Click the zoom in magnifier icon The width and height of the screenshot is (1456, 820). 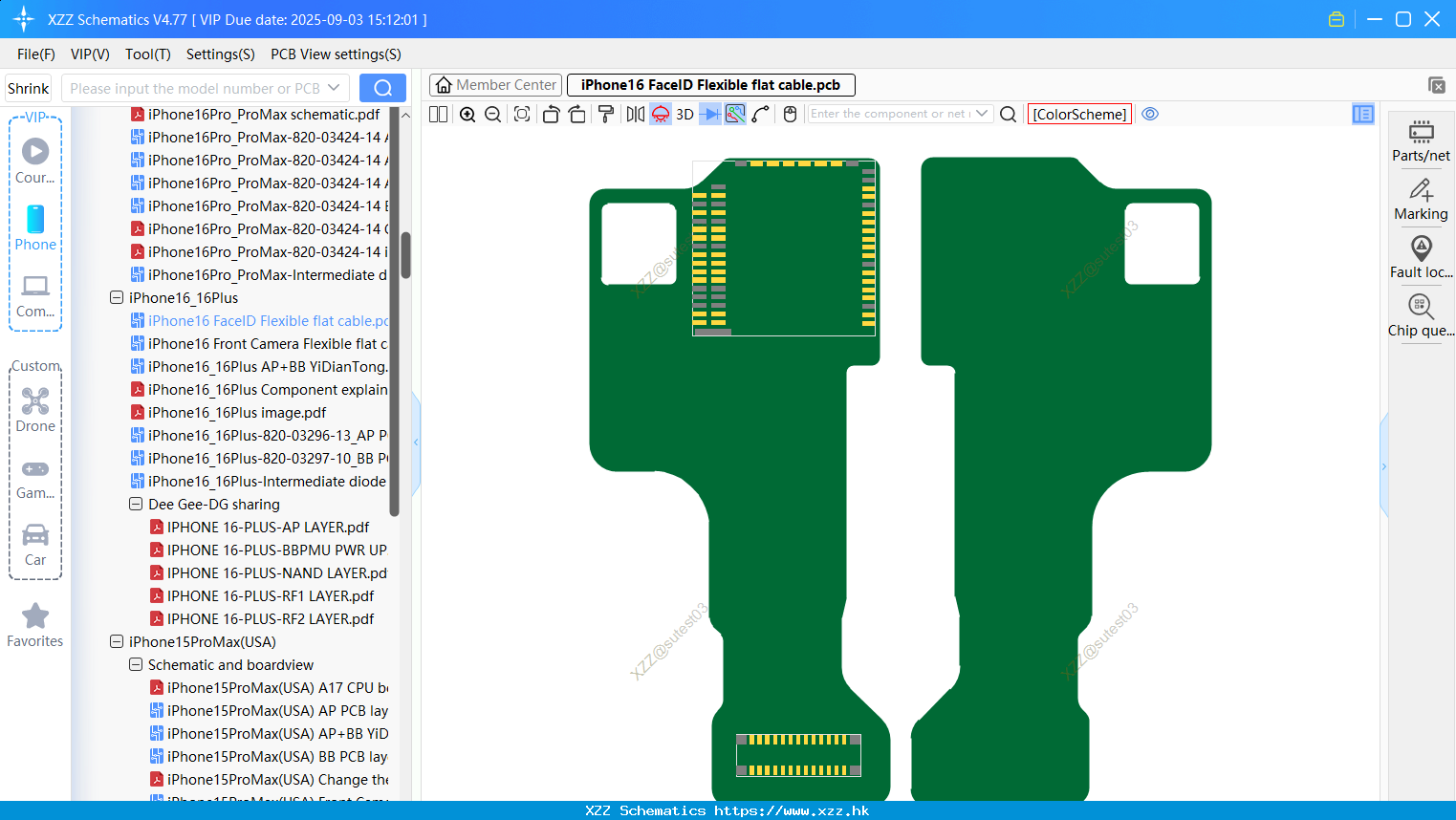click(467, 115)
